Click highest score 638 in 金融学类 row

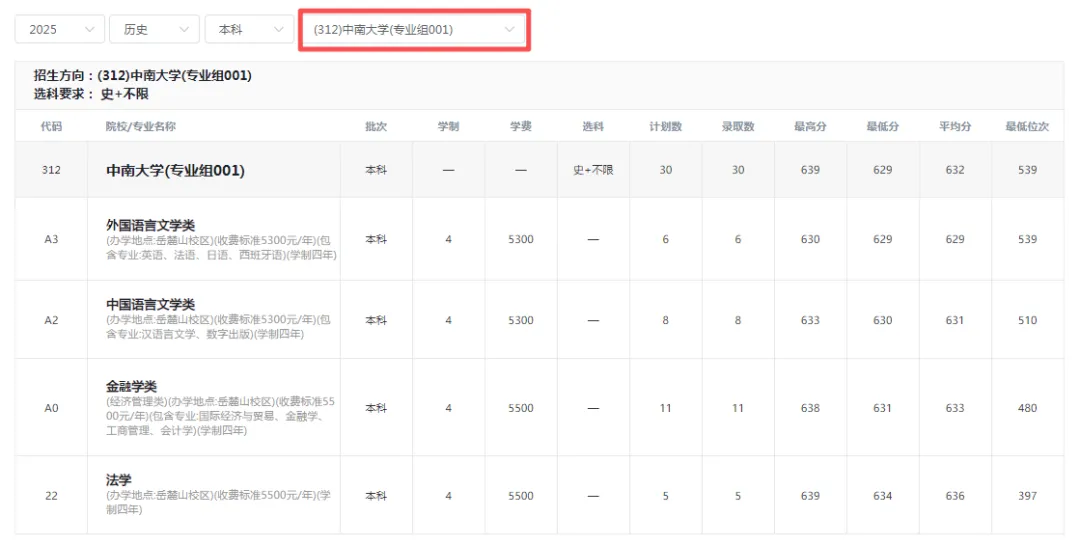point(810,408)
